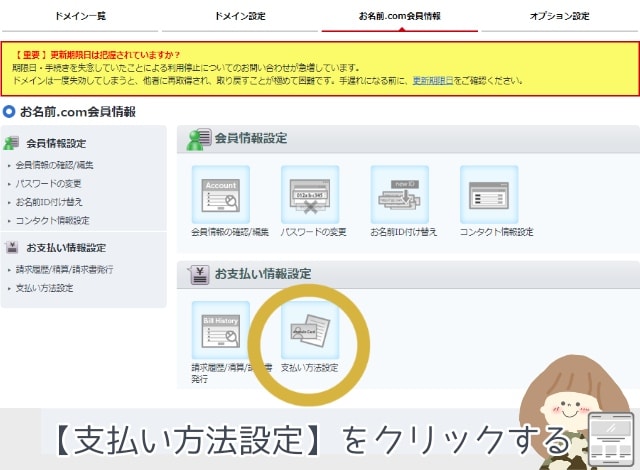
Task: Click main panel heading お支払い情報設定
Action: (263, 273)
